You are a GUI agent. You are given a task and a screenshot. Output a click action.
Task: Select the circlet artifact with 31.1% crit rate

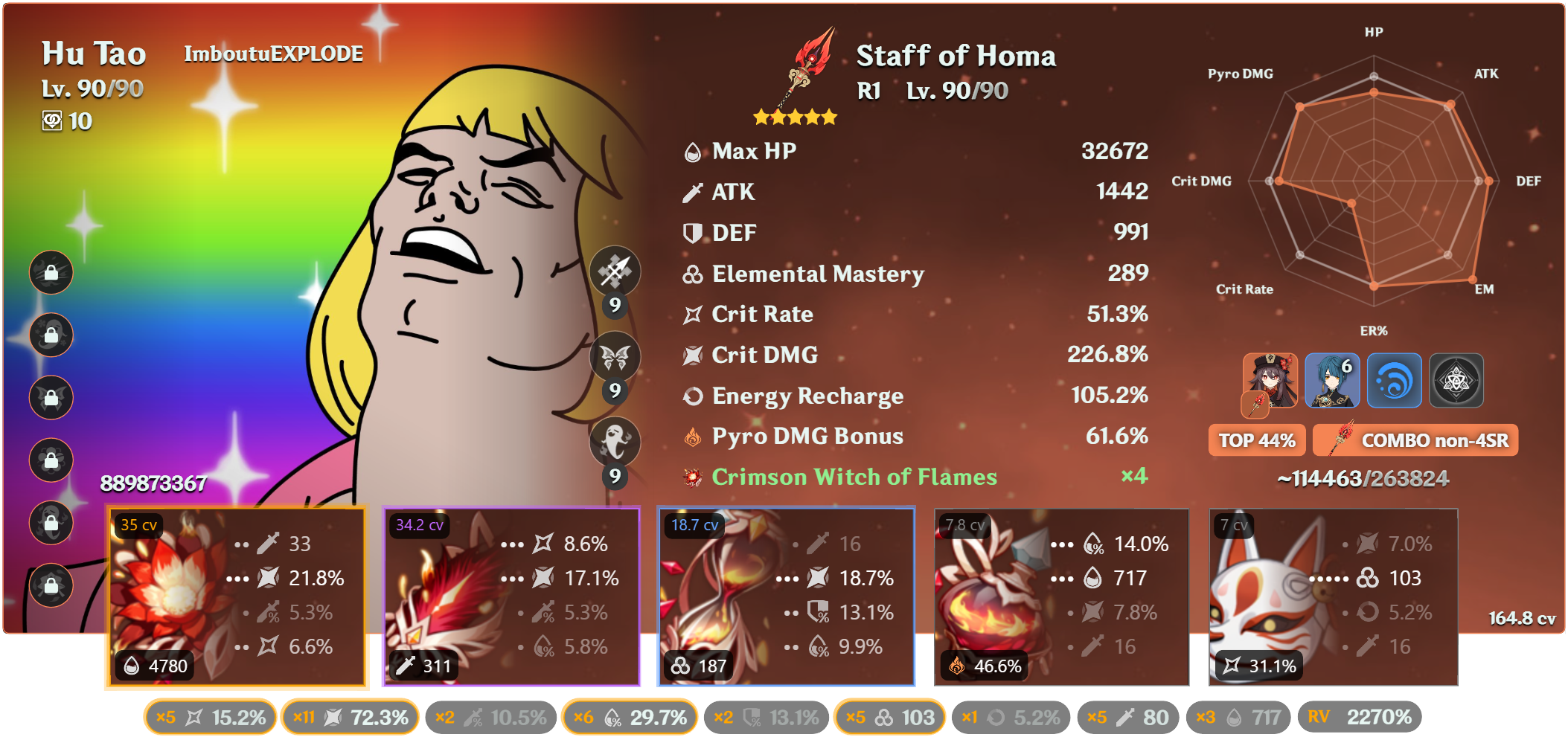click(x=1333, y=596)
